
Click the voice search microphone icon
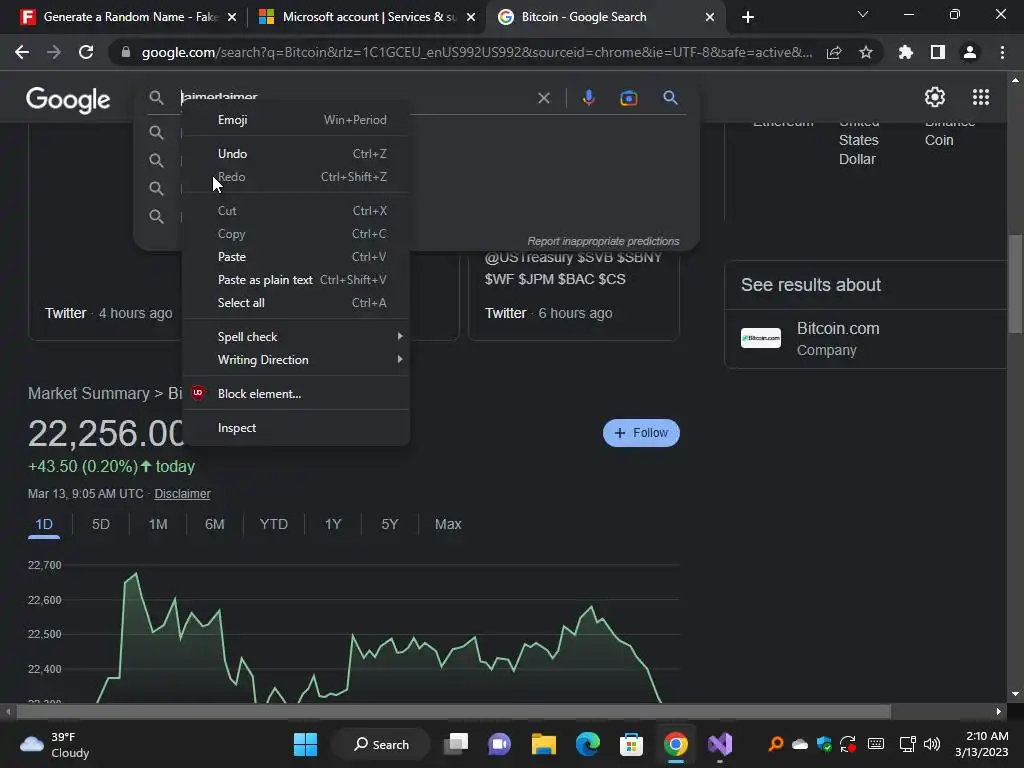(x=588, y=98)
